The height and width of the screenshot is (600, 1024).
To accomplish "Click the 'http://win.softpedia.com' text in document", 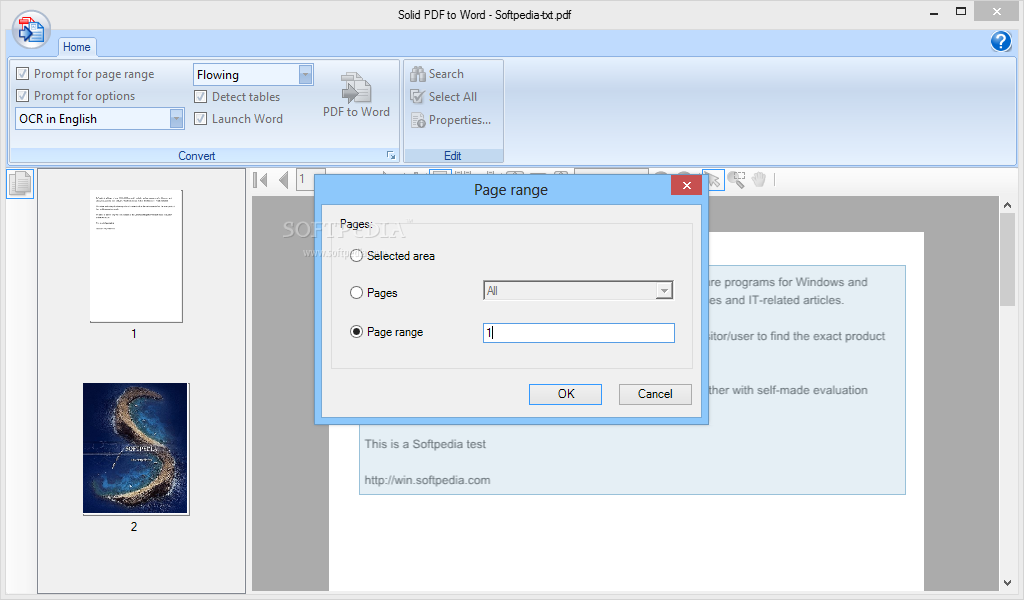I will [427, 480].
